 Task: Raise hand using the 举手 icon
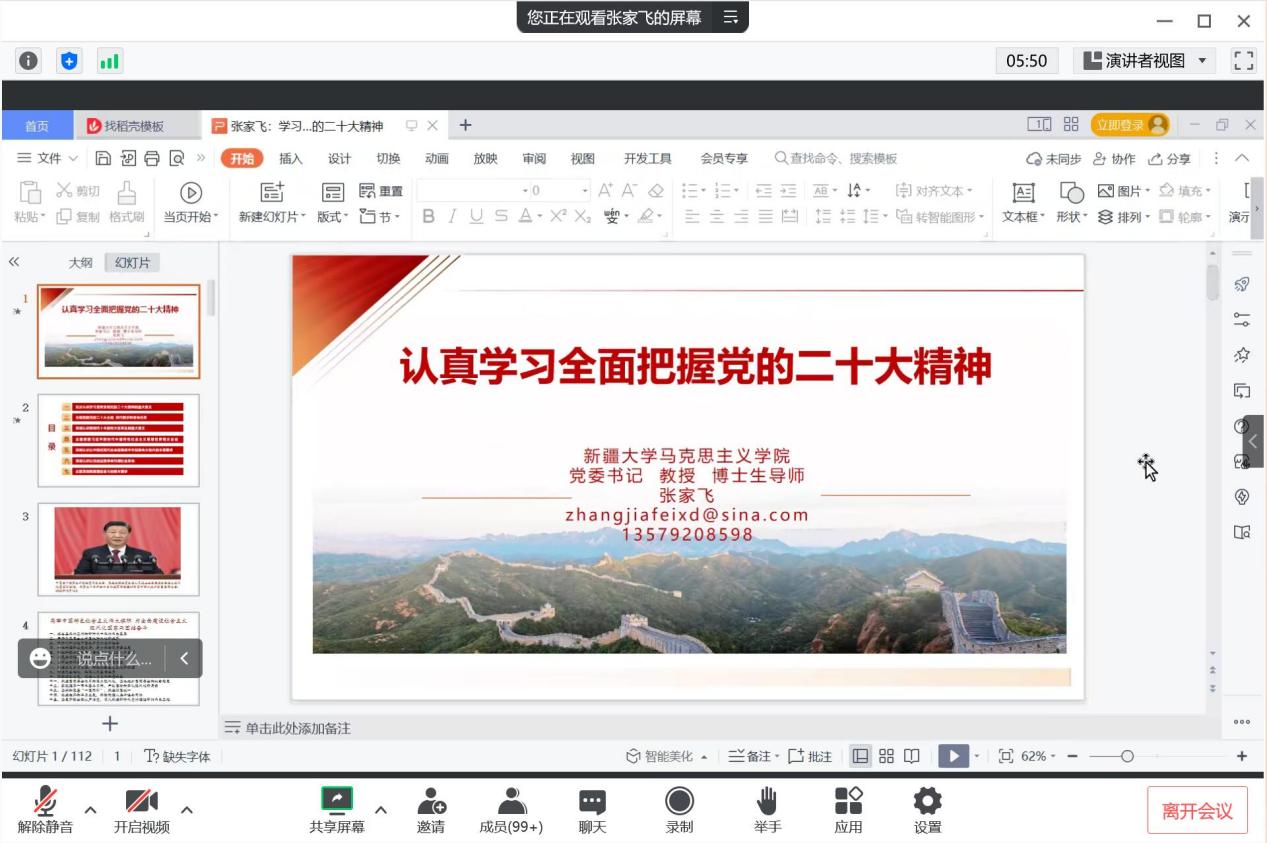pos(767,807)
